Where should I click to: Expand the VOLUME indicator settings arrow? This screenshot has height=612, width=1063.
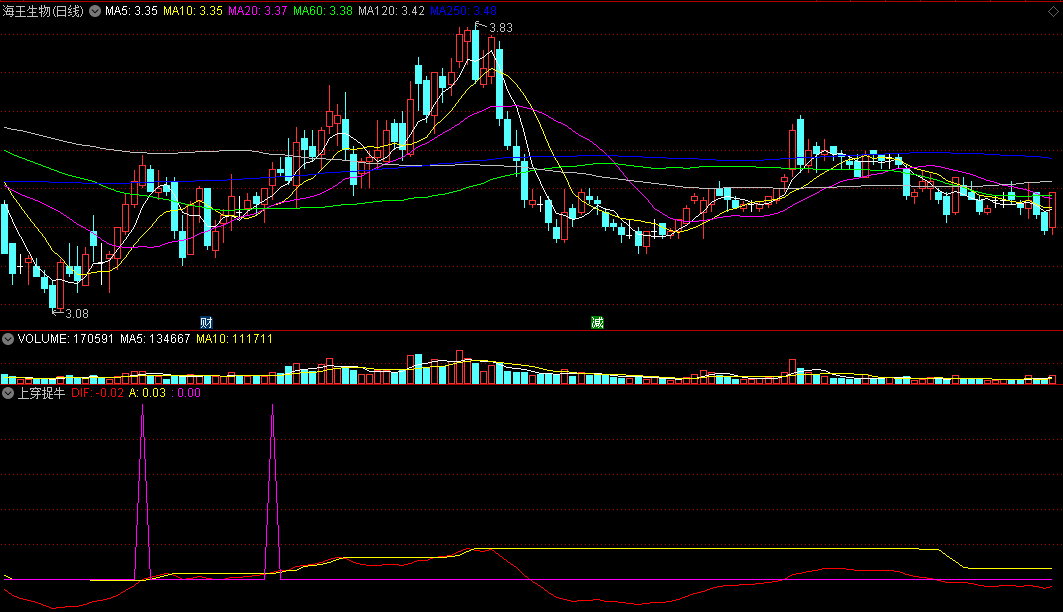[x=8, y=339]
